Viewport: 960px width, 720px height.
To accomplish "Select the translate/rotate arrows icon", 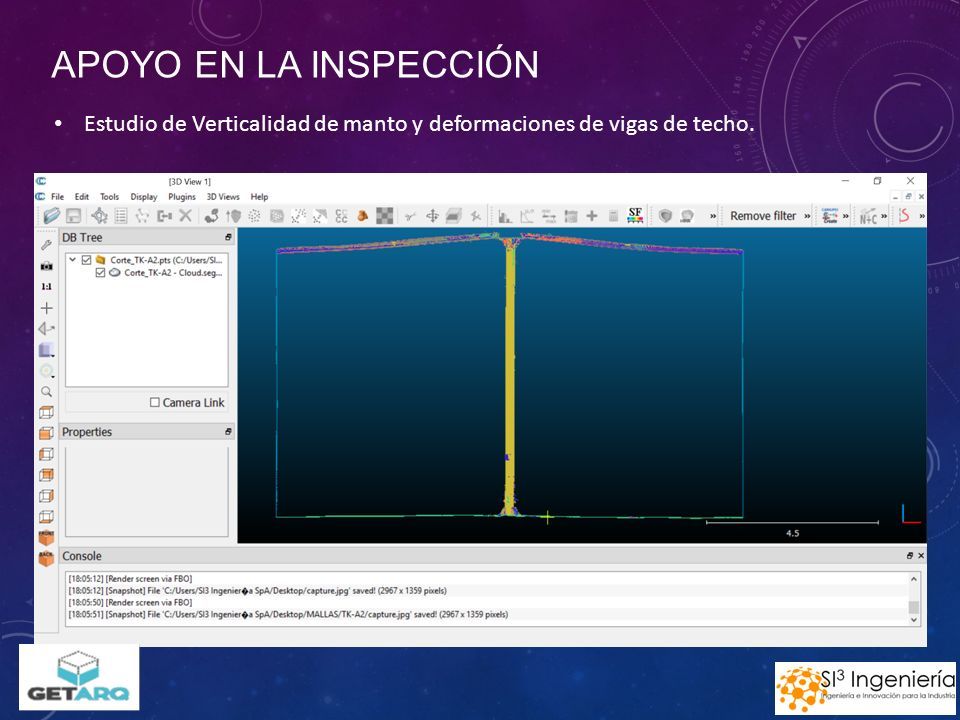I will pos(432,216).
